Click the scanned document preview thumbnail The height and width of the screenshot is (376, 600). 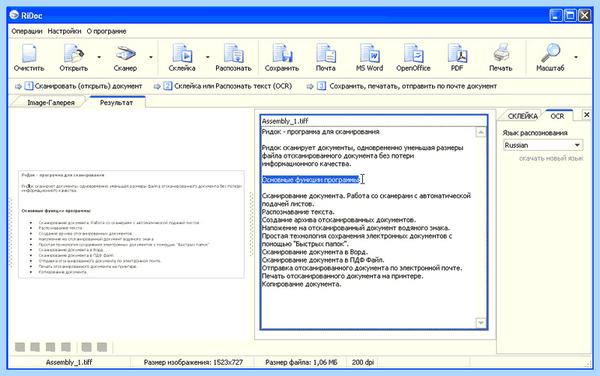tap(131, 224)
